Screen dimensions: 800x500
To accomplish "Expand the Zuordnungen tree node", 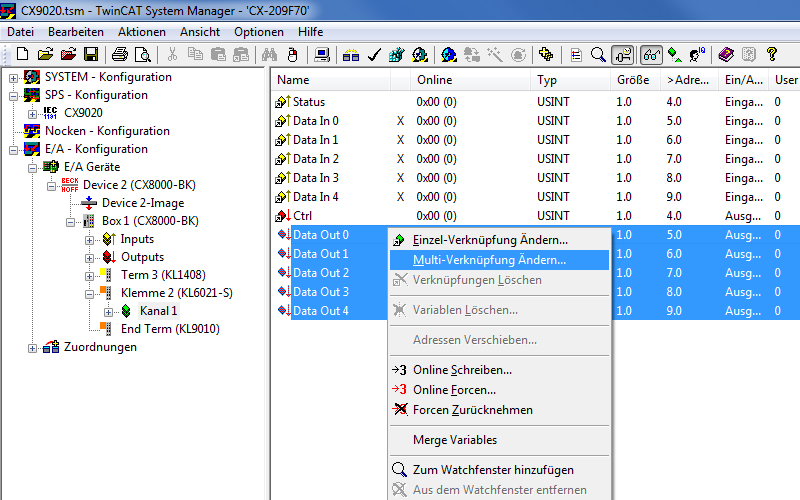I will pyautogui.click(x=32, y=348).
